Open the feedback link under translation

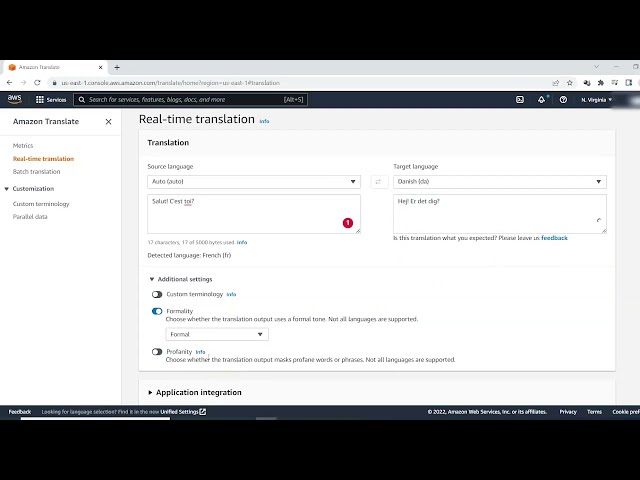pyautogui.click(x=554, y=238)
